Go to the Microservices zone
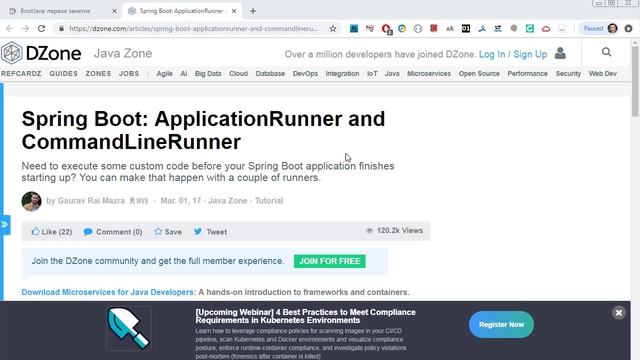The image size is (640, 360). pos(429,73)
